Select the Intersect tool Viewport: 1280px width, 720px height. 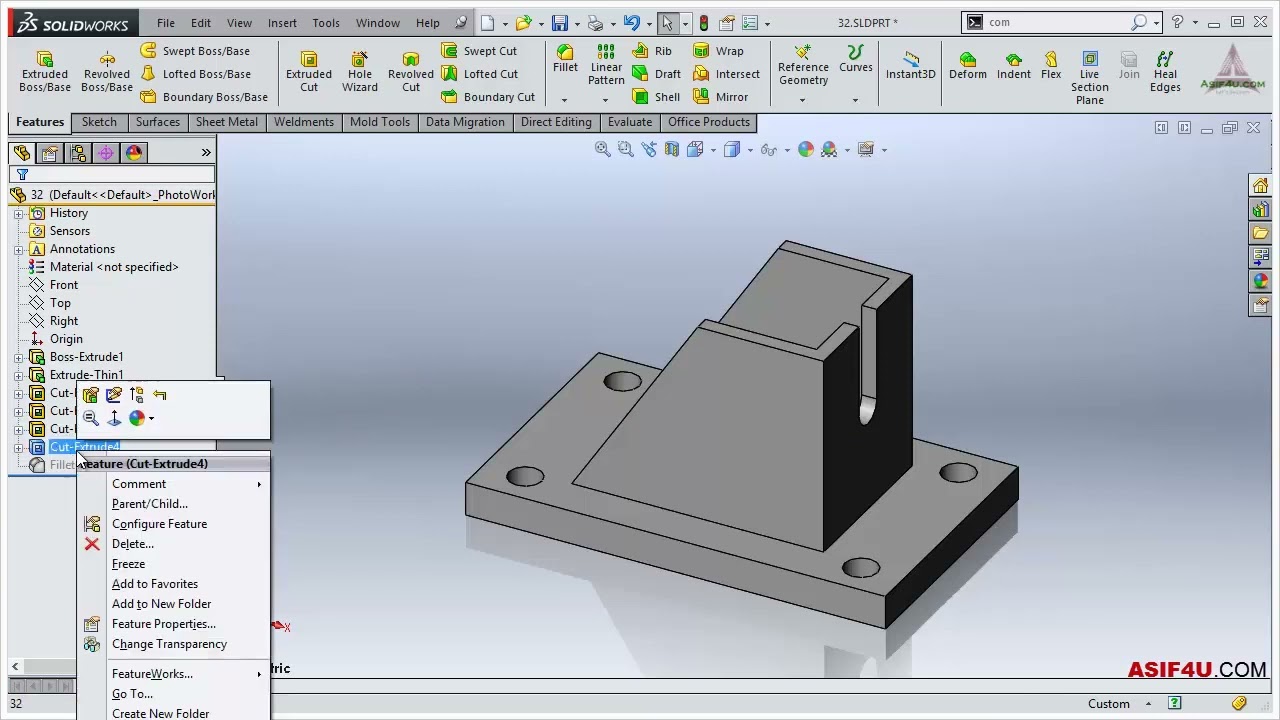point(725,74)
